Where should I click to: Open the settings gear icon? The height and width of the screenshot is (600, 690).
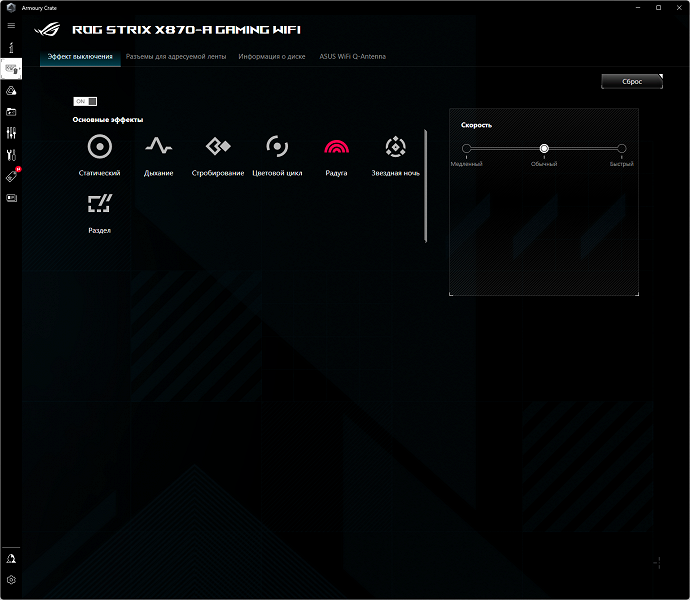pyautogui.click(x=11, y=580)
